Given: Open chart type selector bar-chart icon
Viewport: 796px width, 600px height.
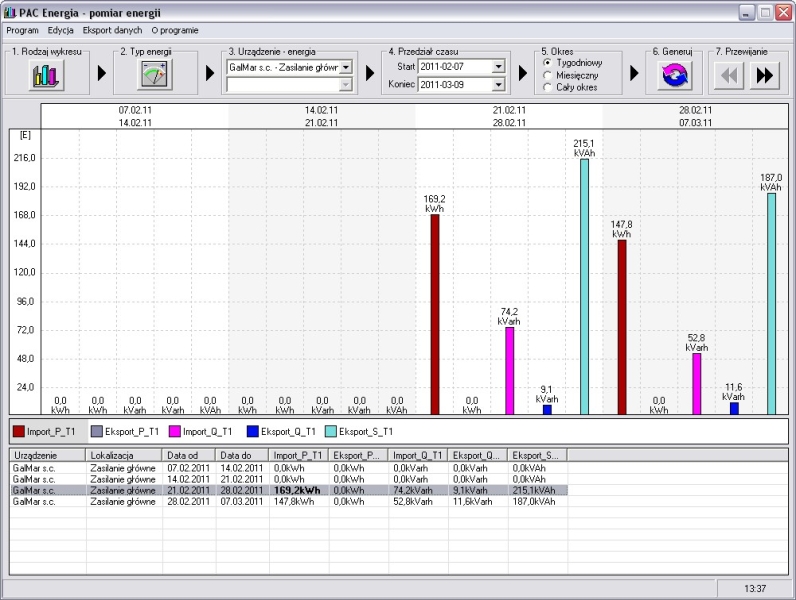Looking at the screenshot, I should (46, 75).
